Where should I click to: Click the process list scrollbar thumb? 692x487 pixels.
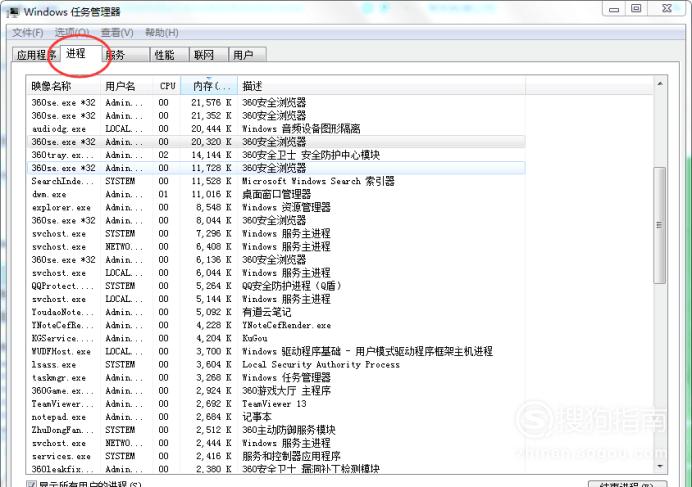(659, 225)
